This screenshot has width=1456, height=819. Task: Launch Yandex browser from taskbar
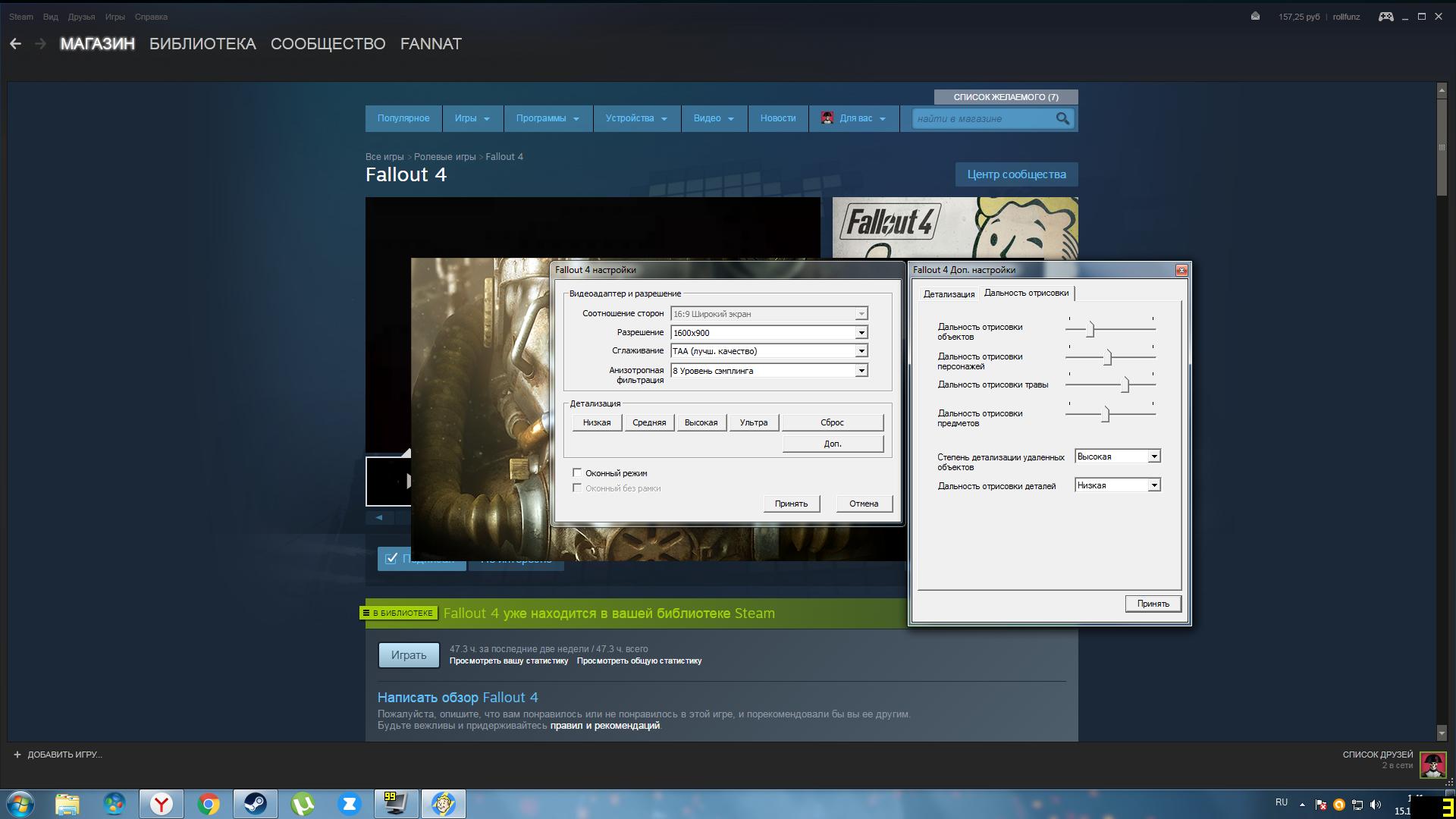(x=162, y=804)
